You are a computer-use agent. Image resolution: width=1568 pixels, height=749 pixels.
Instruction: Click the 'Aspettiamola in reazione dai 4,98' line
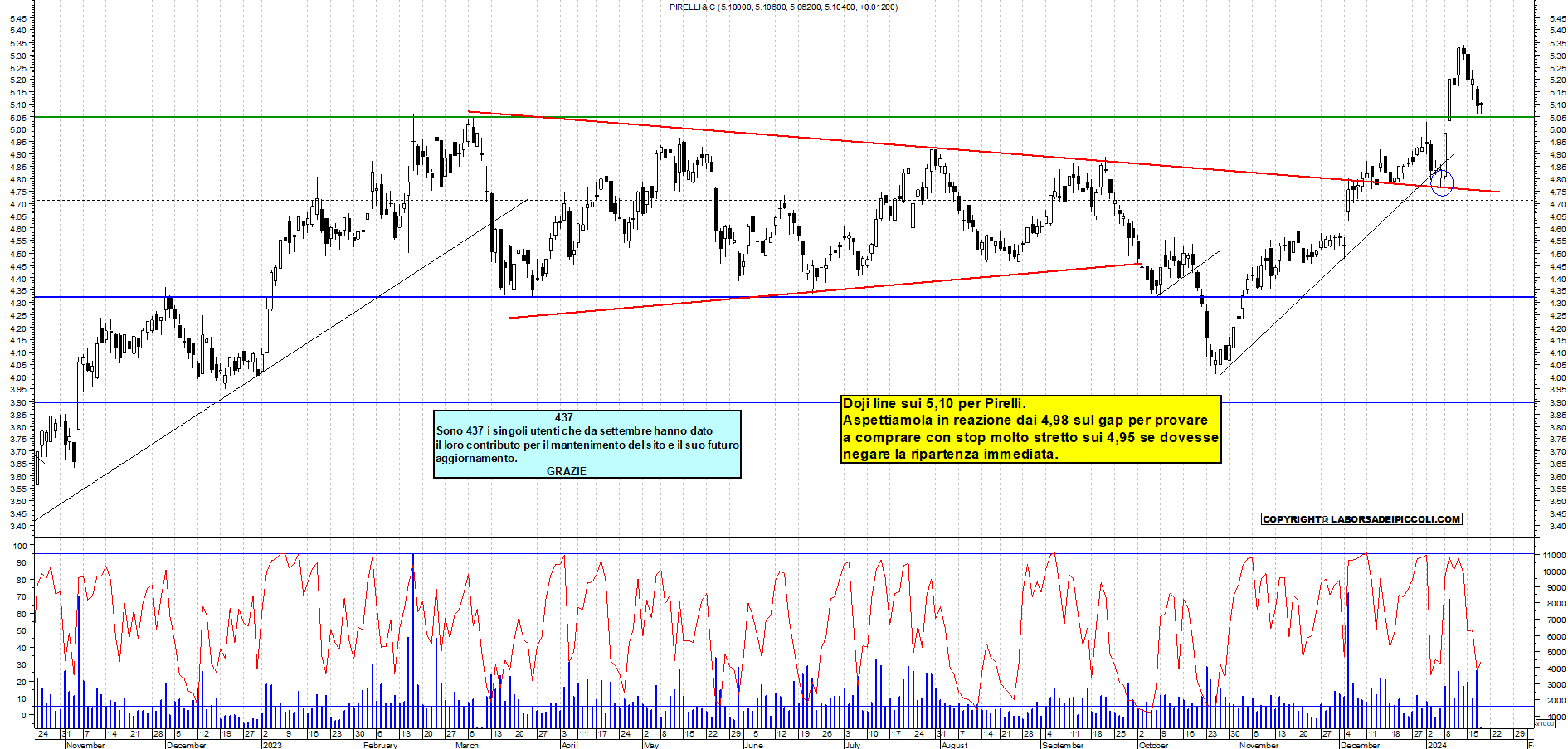(x=1025, y=421)
